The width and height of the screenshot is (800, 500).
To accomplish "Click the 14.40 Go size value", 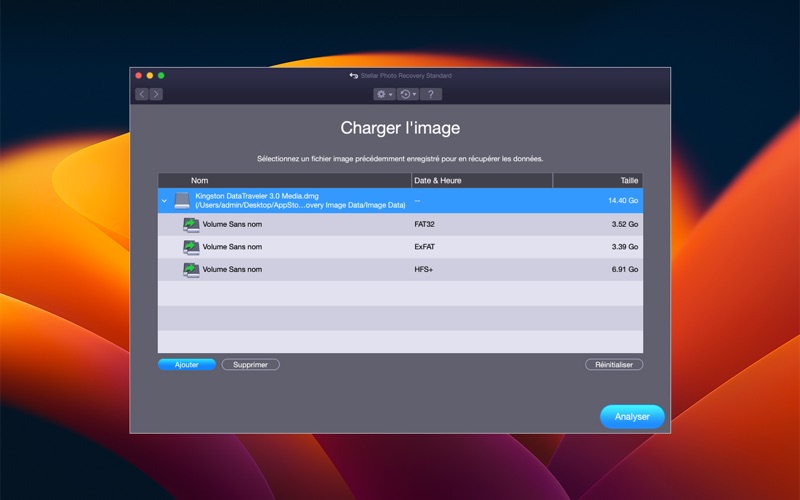I will (623, 201).
